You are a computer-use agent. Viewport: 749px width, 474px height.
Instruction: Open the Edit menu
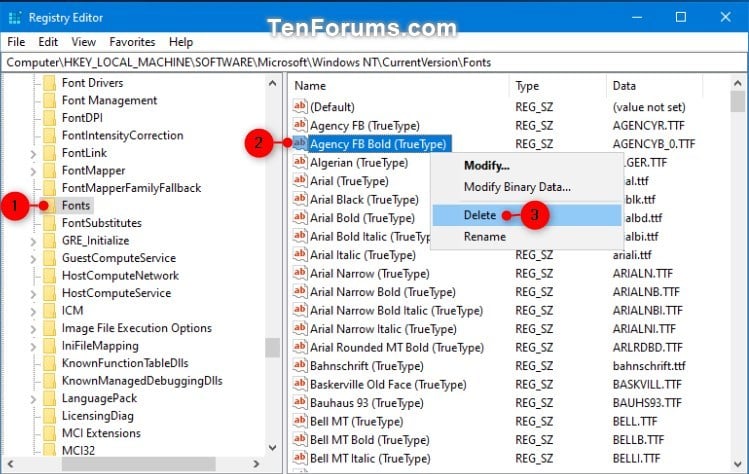48,42
